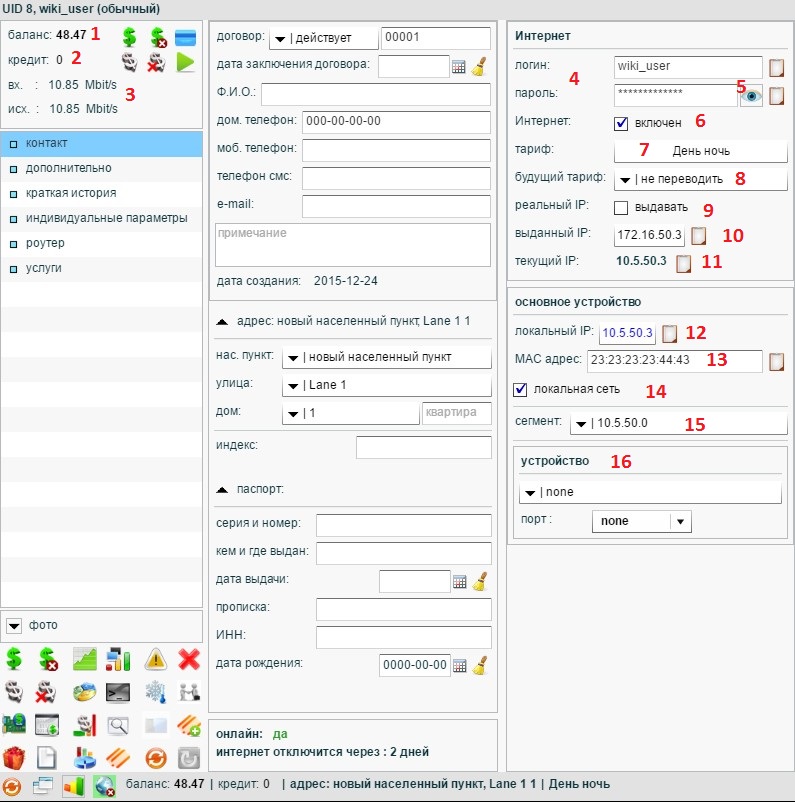Click the snowflake freeze icon

(x=155, y=691)
